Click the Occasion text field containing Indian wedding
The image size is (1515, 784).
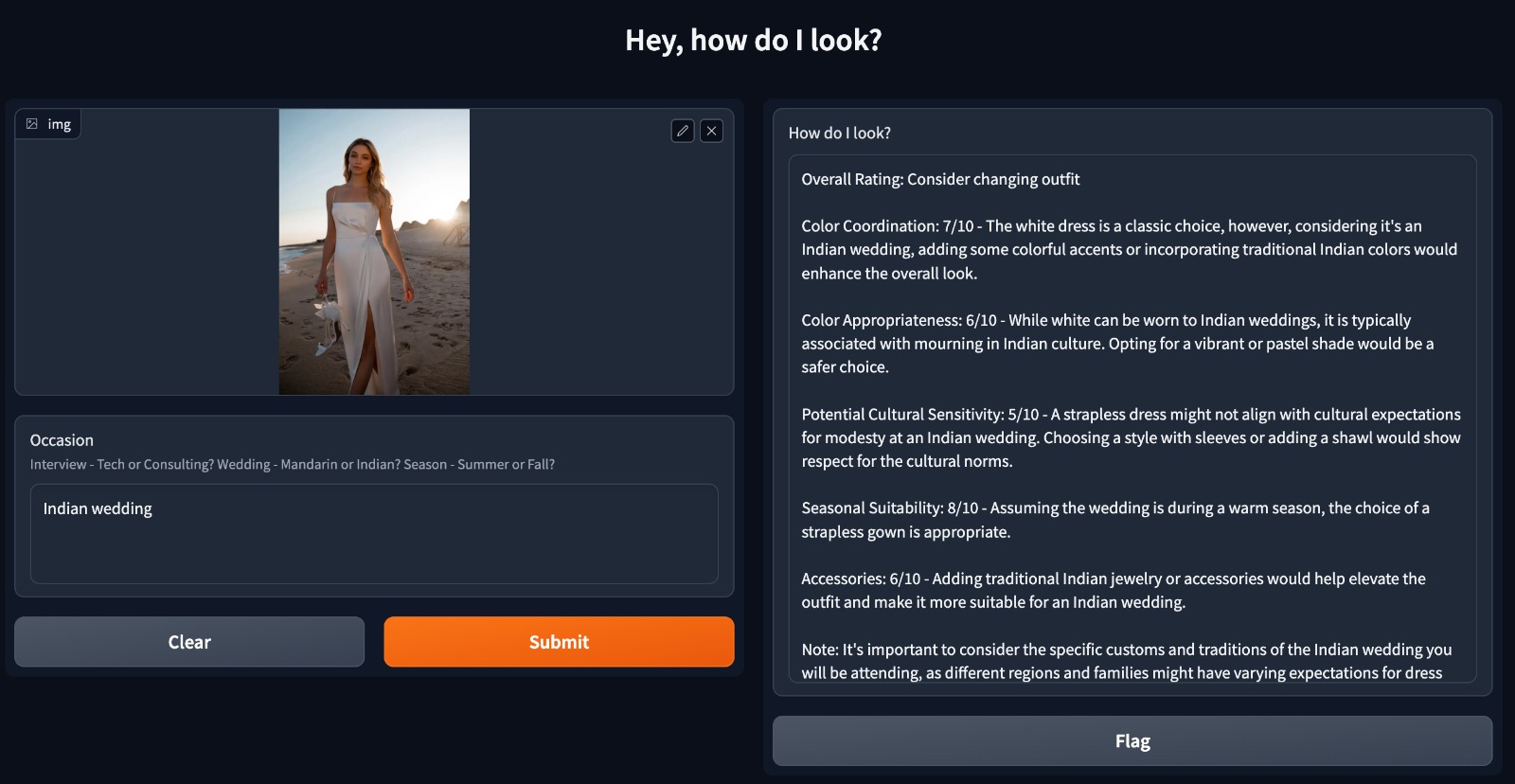click(374, 534)
